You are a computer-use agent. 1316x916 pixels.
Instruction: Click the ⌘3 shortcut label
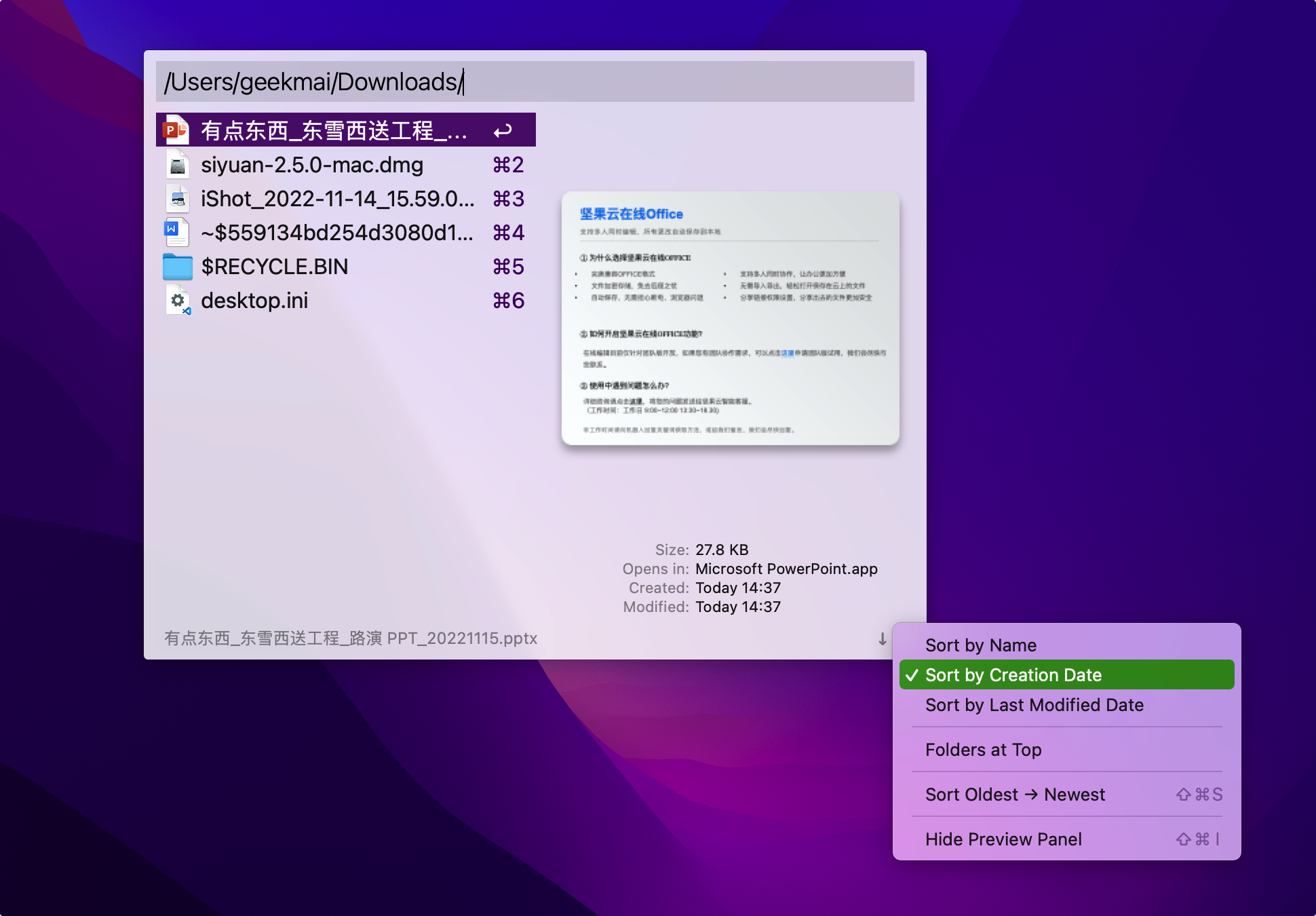[x=509, y=199]
